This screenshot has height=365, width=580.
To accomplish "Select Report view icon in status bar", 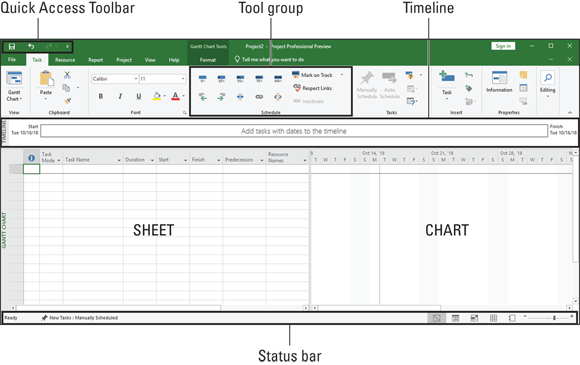I will (x=512, y=318).
